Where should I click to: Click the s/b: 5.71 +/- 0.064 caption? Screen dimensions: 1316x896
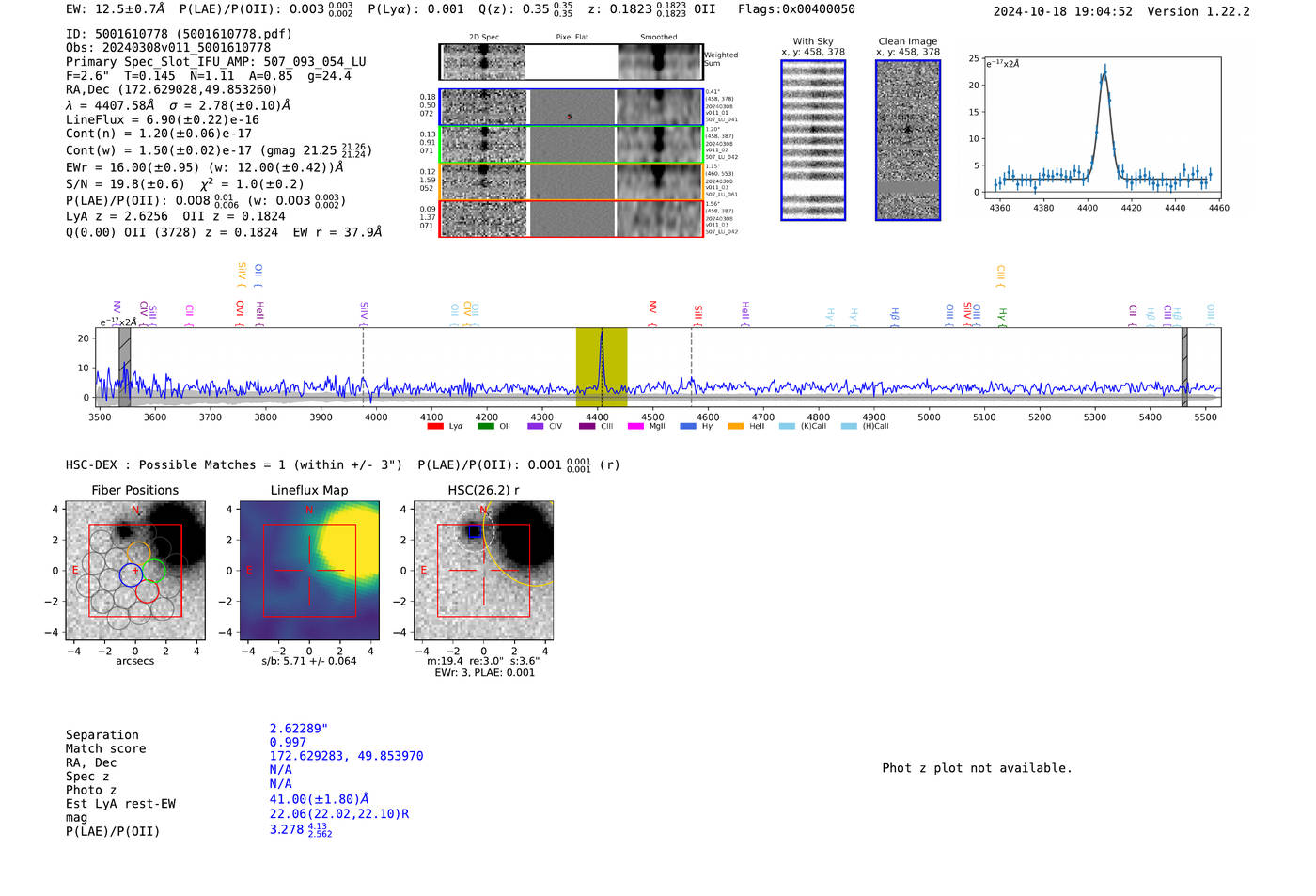(x=309, y=661)
